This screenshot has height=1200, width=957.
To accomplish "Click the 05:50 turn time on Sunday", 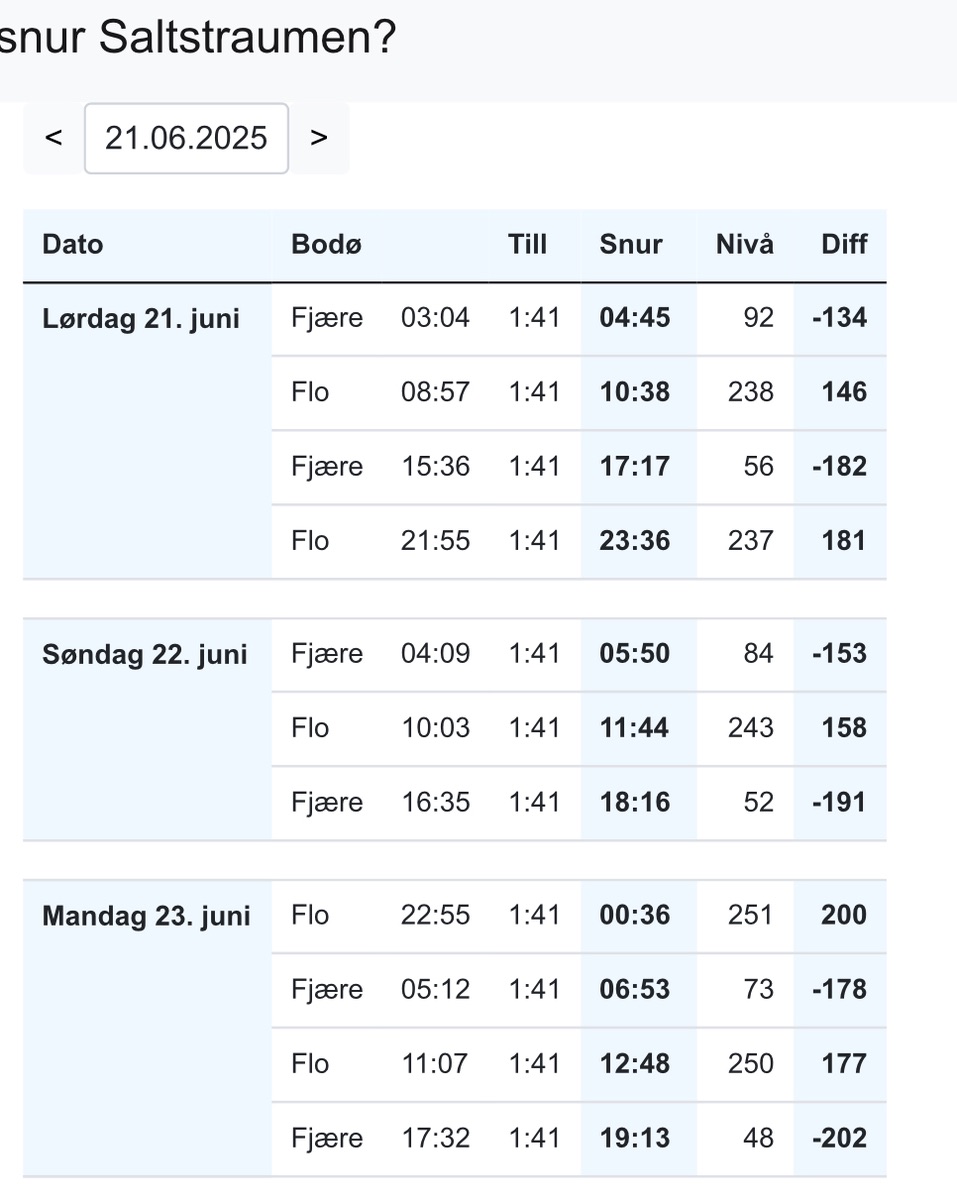I will pyautogui.click(x=635, y=655).
